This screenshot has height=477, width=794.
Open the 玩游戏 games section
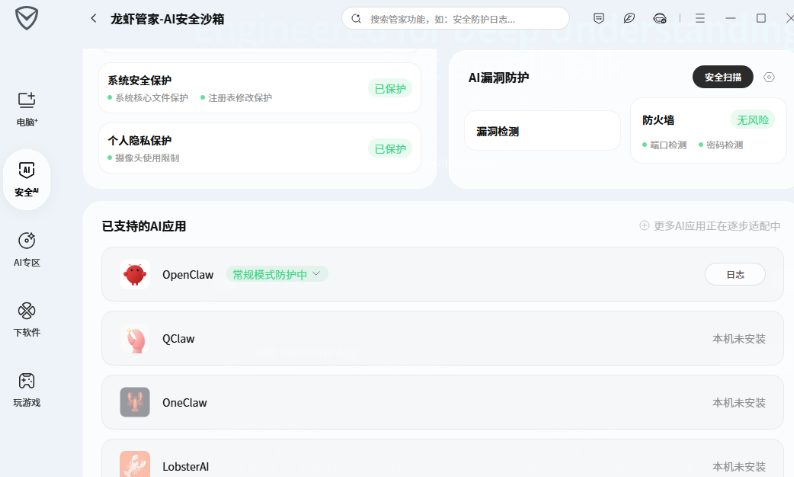pos(27,388)
